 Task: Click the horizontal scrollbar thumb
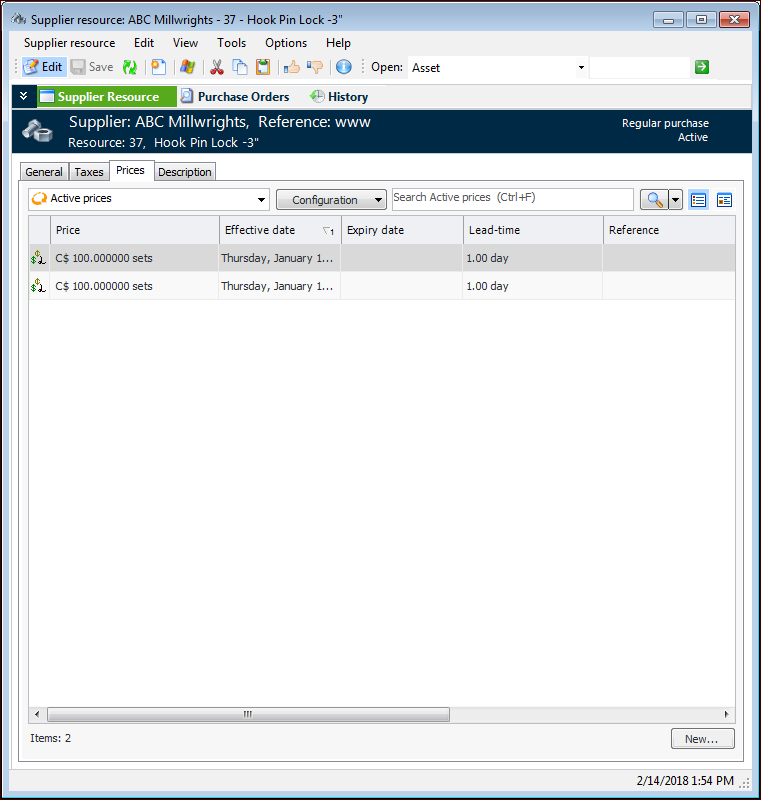pyautogui.click(x=248, y=714)
